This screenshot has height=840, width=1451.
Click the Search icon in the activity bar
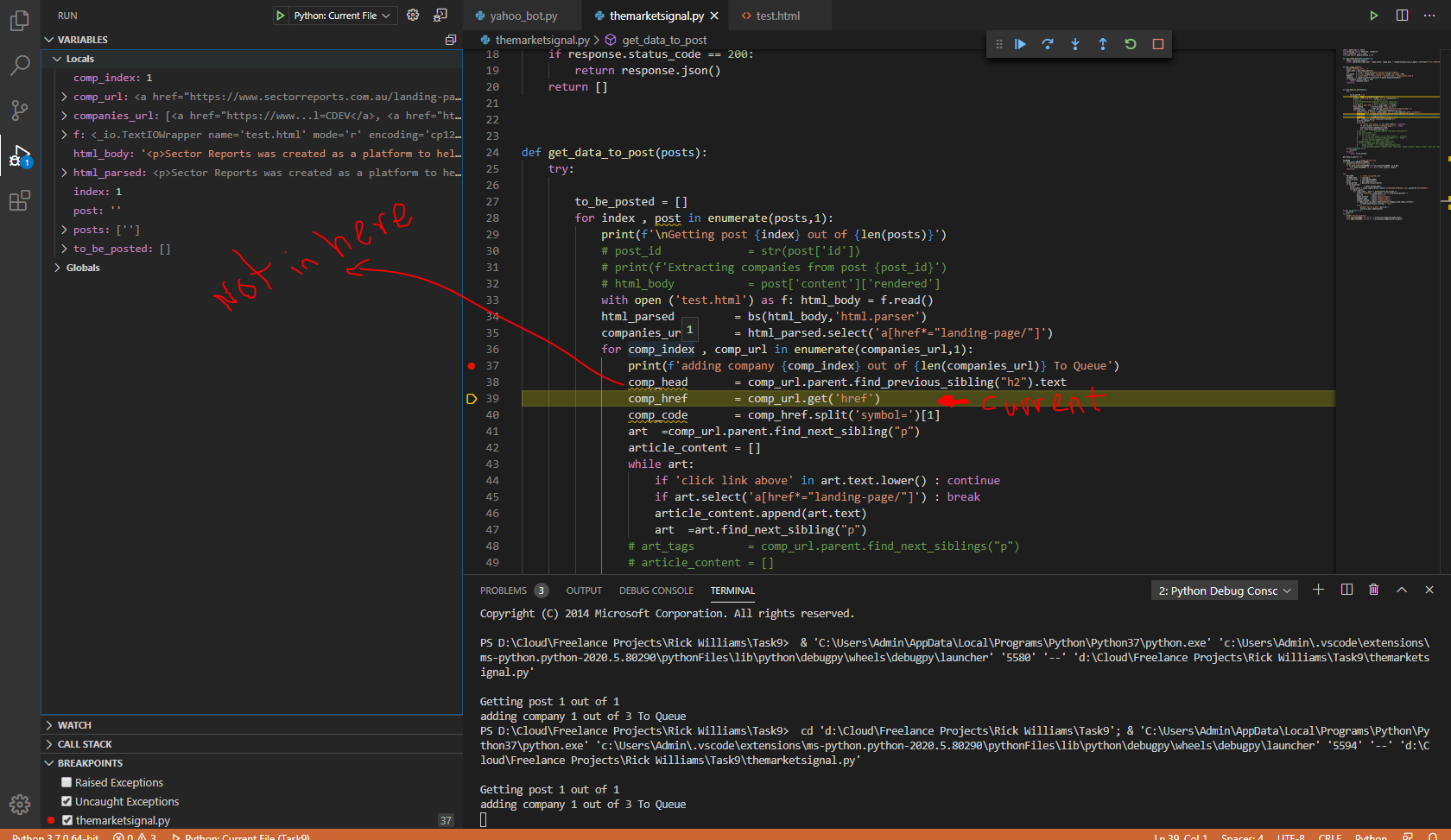coord(20,66)
